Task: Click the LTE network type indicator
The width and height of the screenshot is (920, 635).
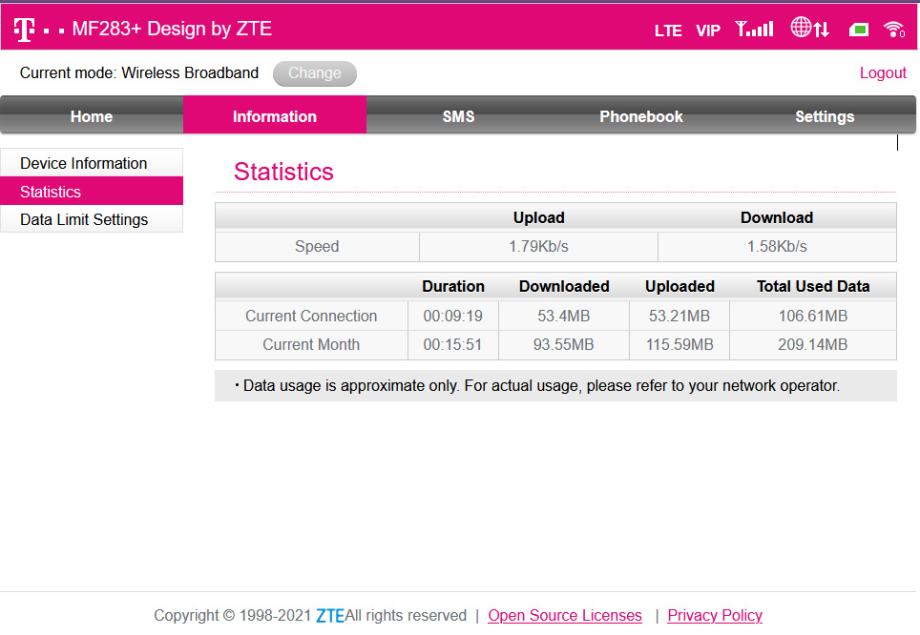Action: pos(668,24)
